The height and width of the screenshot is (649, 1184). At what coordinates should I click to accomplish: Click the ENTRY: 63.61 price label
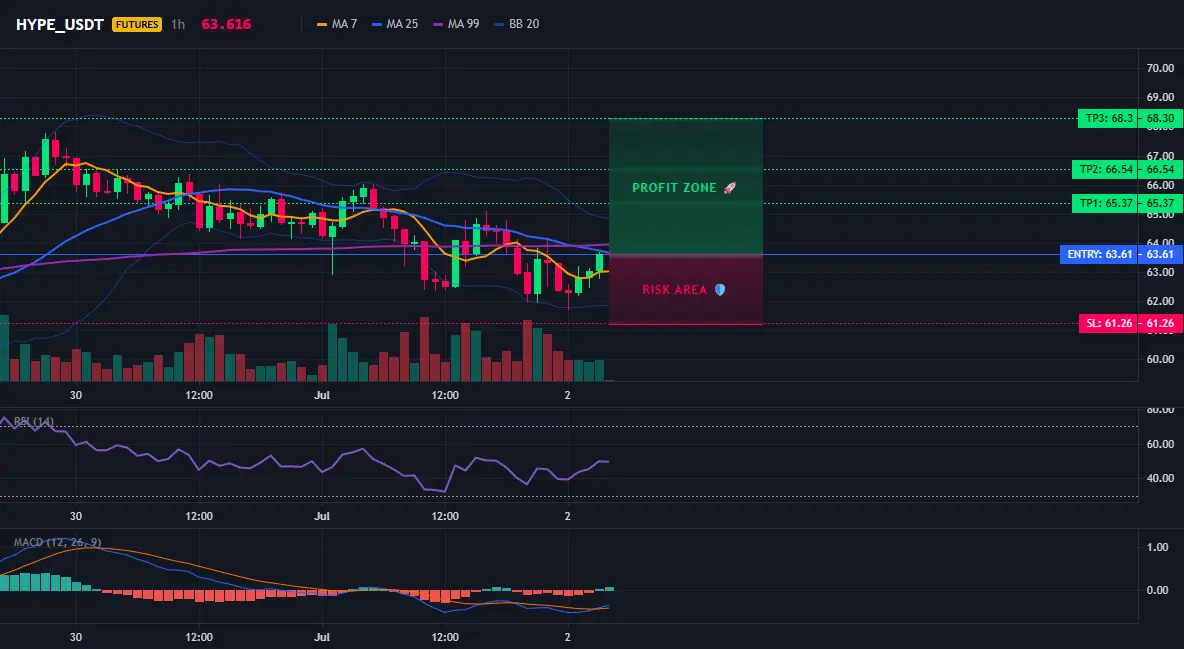coord(1099,255)
